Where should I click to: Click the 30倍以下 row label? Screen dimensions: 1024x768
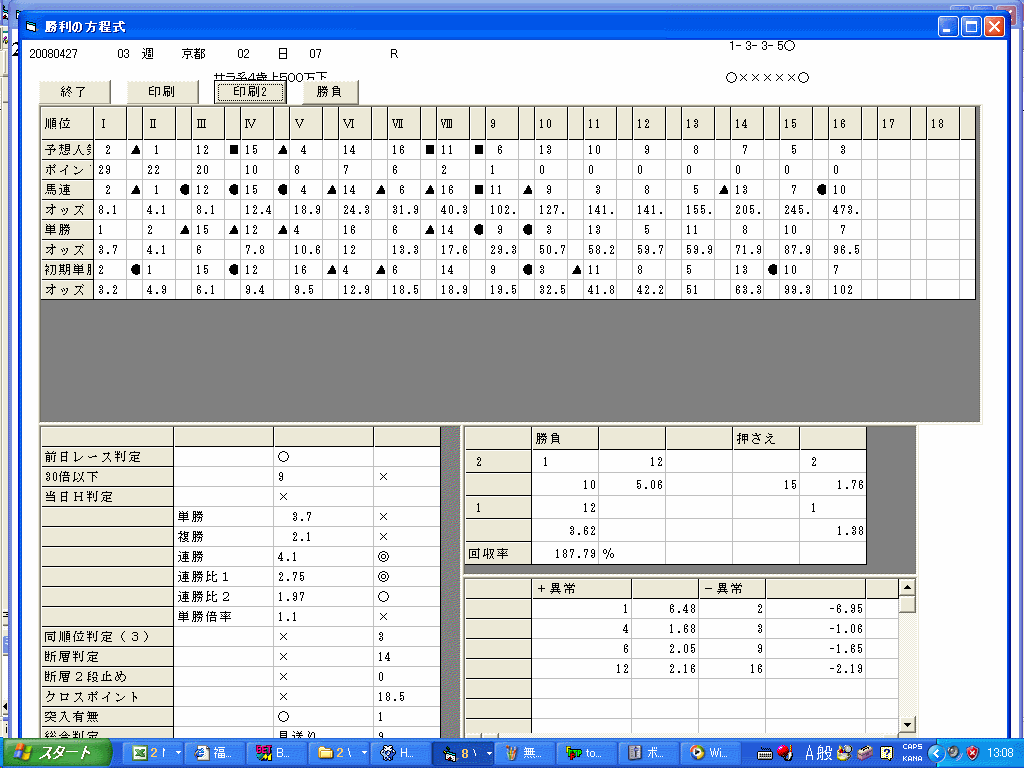tap(107, 477)
